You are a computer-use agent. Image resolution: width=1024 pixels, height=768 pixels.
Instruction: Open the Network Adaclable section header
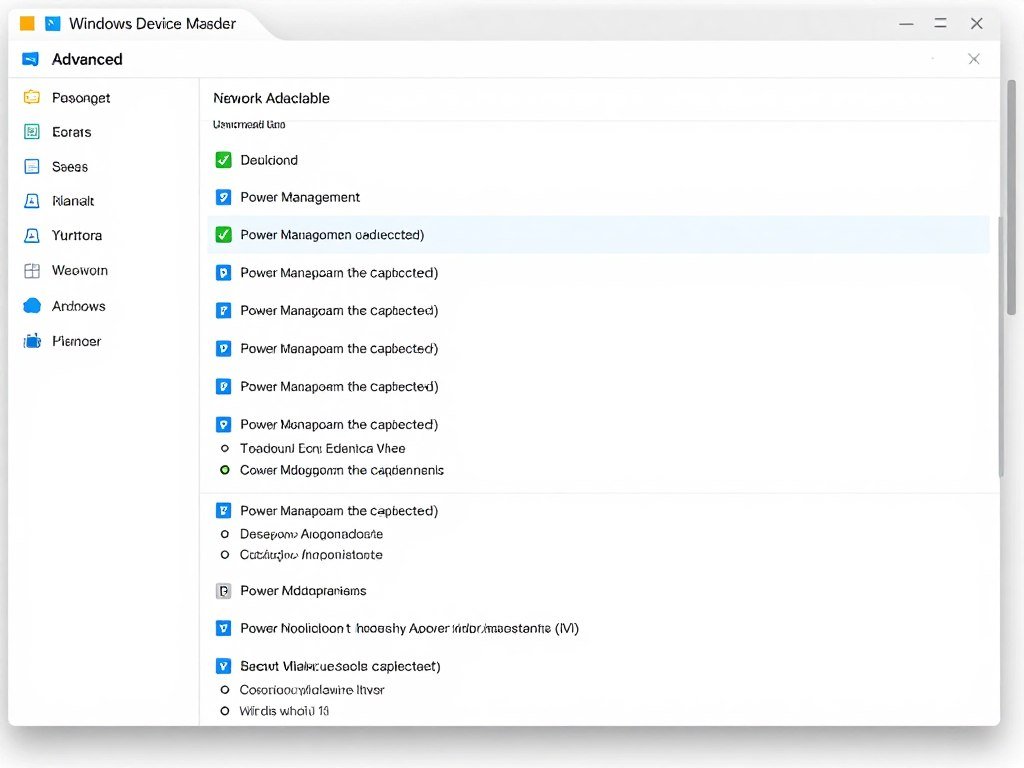271,98
